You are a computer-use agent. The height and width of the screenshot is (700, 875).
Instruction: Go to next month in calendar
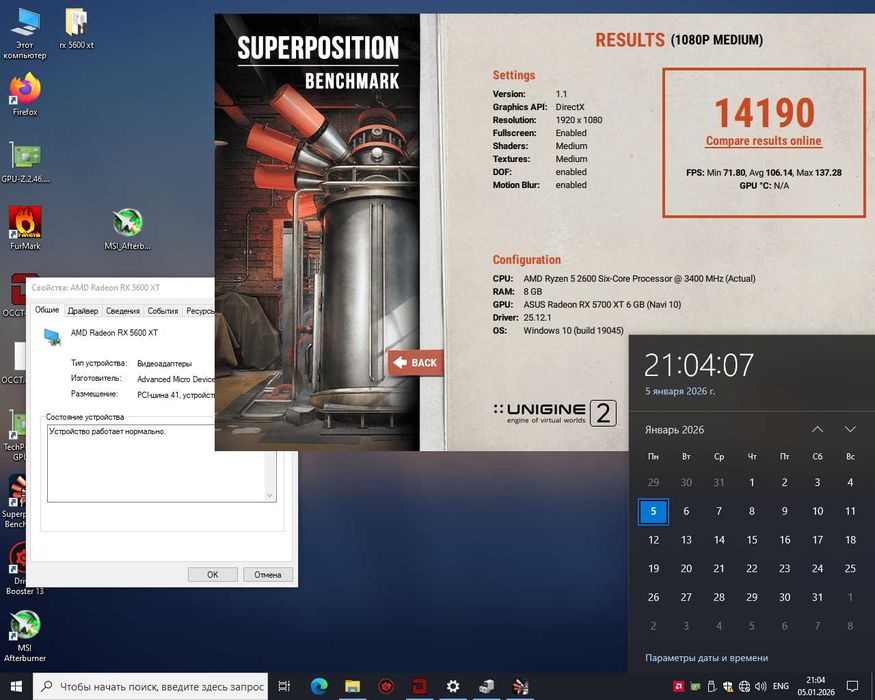click(850, 429)
